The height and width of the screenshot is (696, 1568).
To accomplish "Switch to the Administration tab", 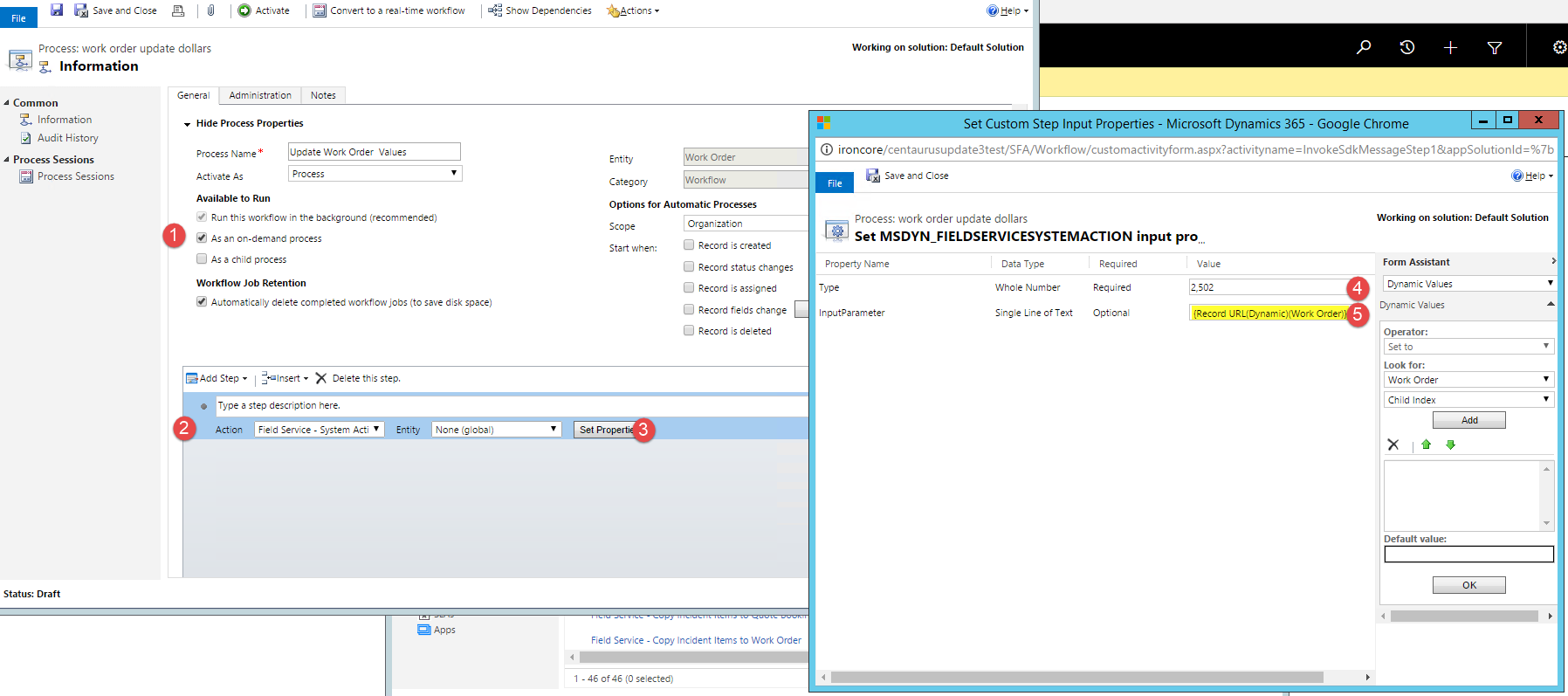I will [260, 95].
